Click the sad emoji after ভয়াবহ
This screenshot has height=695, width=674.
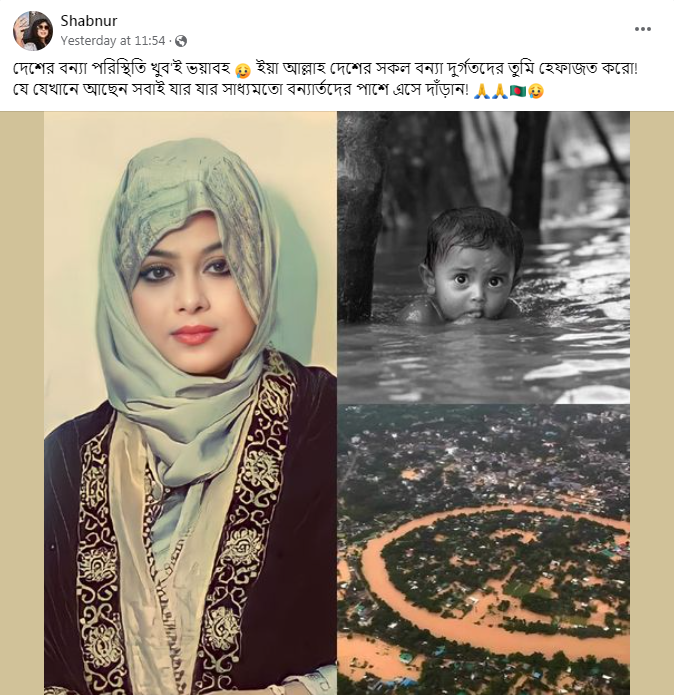242,71
